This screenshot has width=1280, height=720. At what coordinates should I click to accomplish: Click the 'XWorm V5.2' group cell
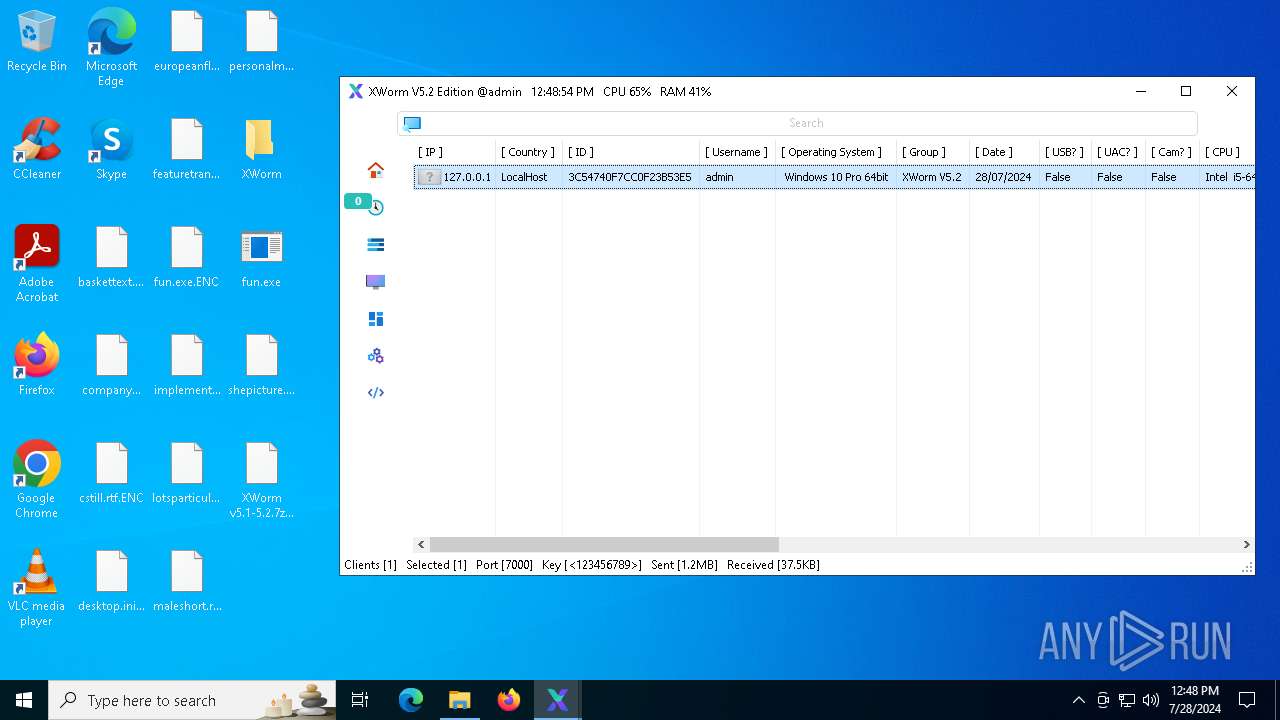[x=931, y=177]
